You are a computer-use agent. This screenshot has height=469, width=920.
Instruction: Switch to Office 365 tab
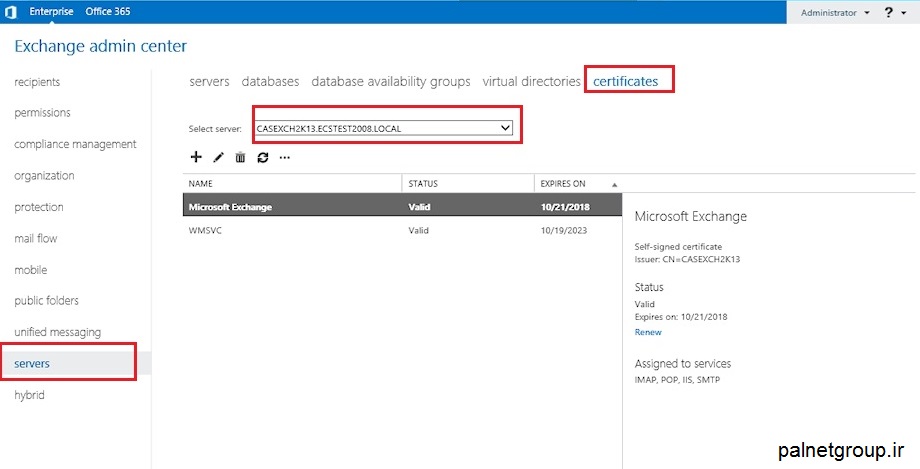pyautogui.click(x=108, y=11)
